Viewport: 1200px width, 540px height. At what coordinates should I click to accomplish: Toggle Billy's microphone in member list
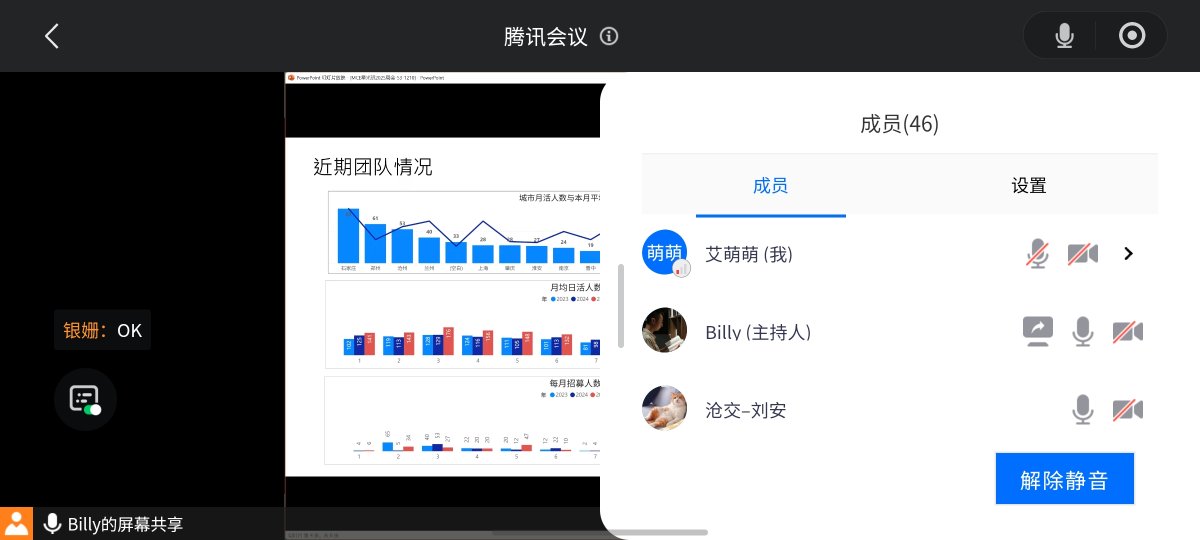pyautogui.click(x=1082, y=331)
